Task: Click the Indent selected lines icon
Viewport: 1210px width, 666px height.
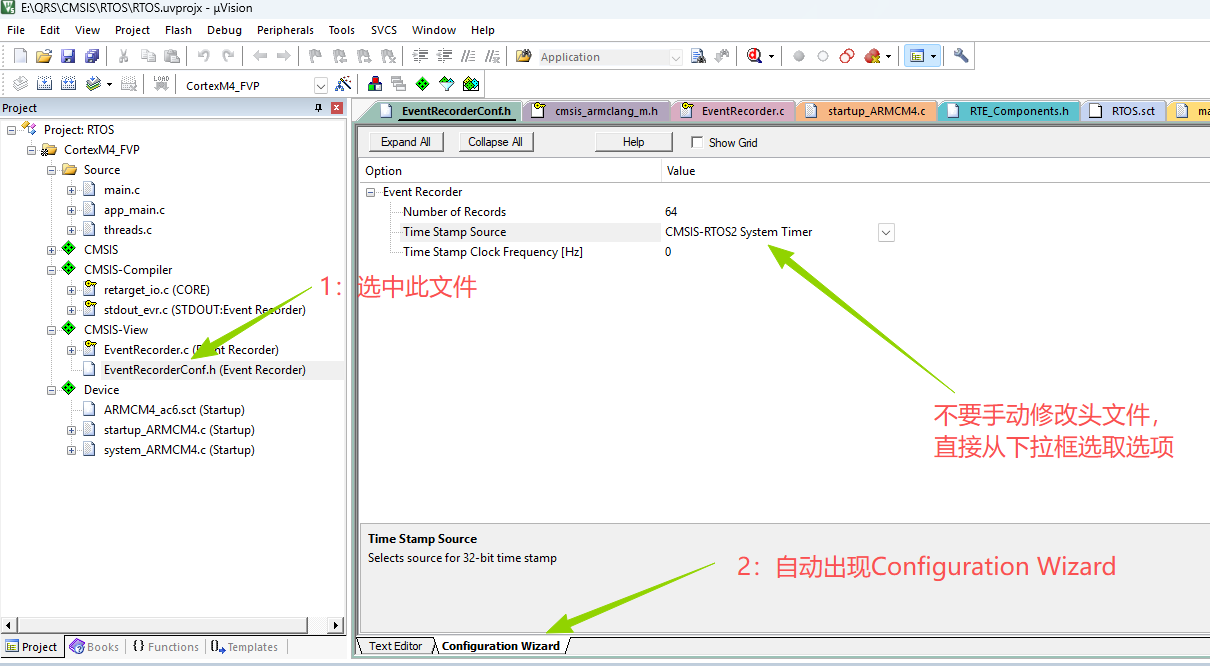Action: tap(420, 57)
